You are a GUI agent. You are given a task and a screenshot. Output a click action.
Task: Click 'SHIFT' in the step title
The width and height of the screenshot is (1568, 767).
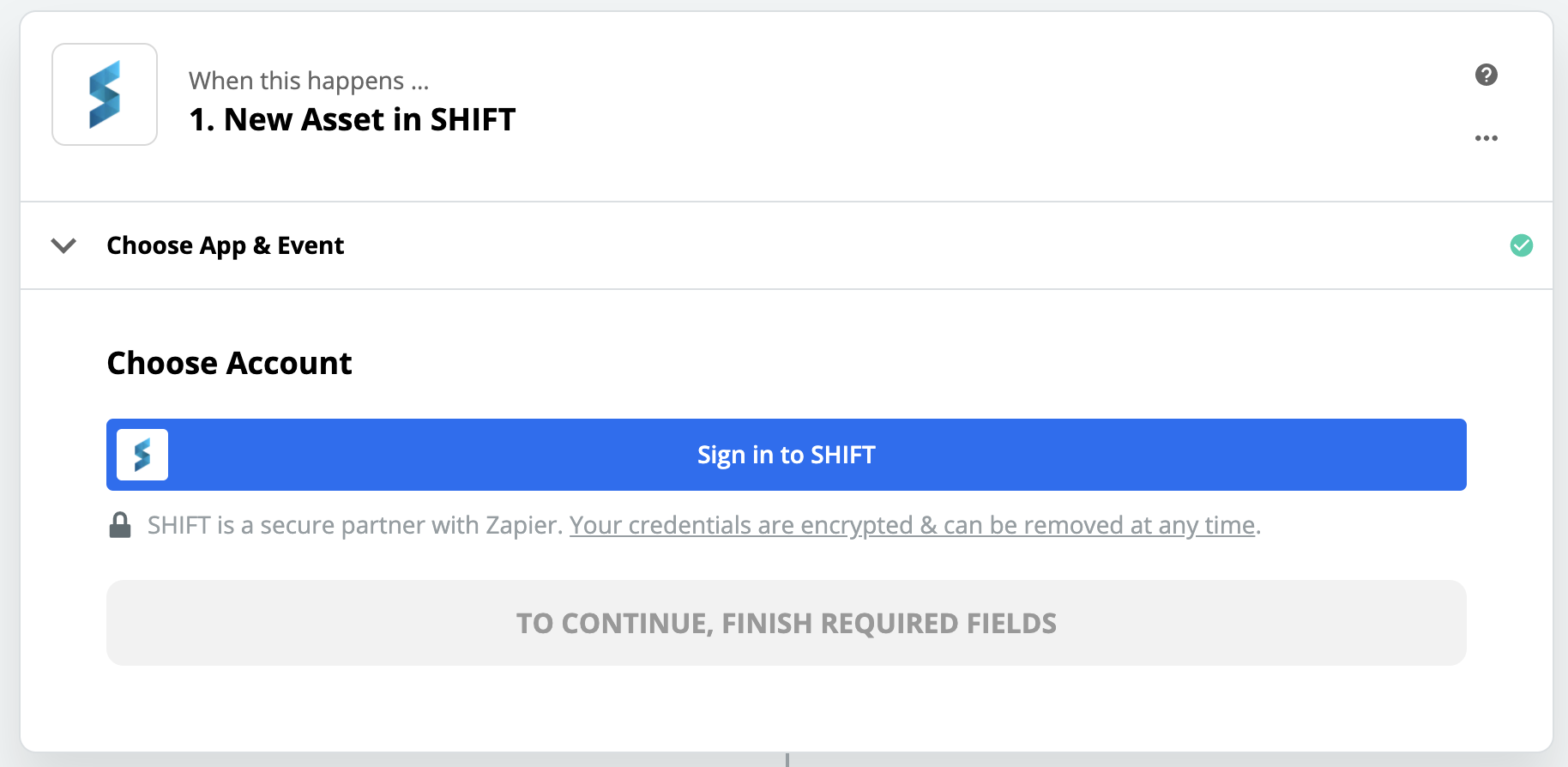472,120
